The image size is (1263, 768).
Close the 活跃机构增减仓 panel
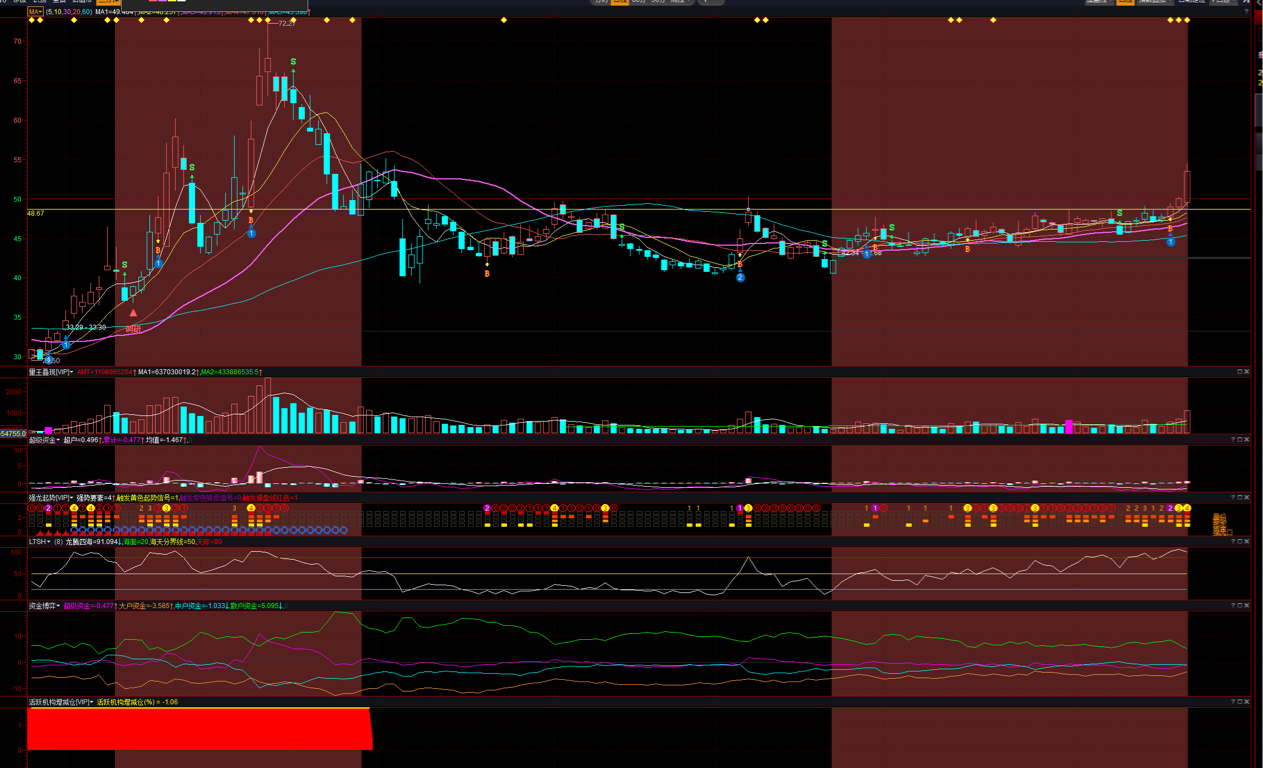pyautogui.click(x=1247, y=702)
